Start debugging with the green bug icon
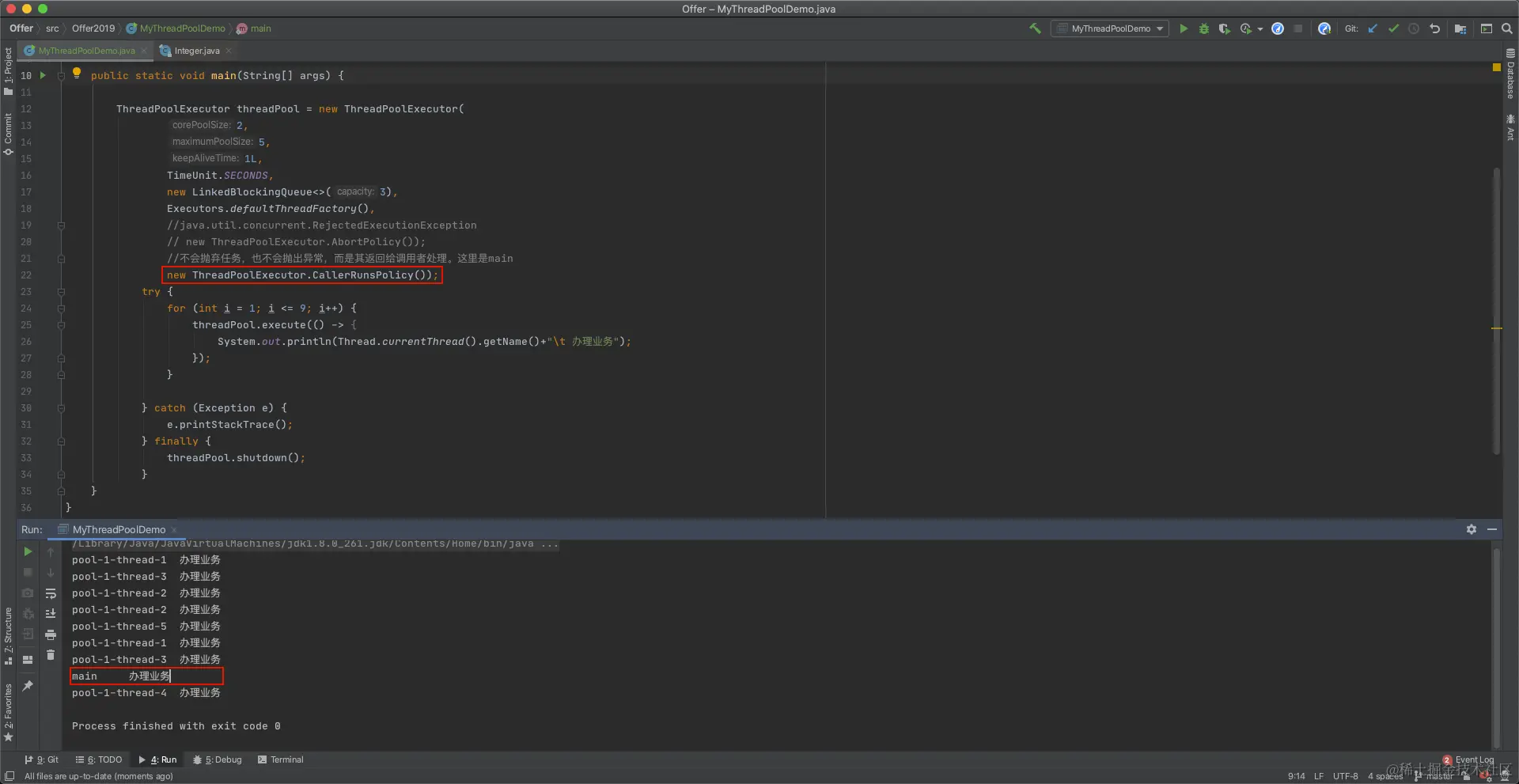The height and width of the screenshot is (784, 1519). pos(1204,28)
